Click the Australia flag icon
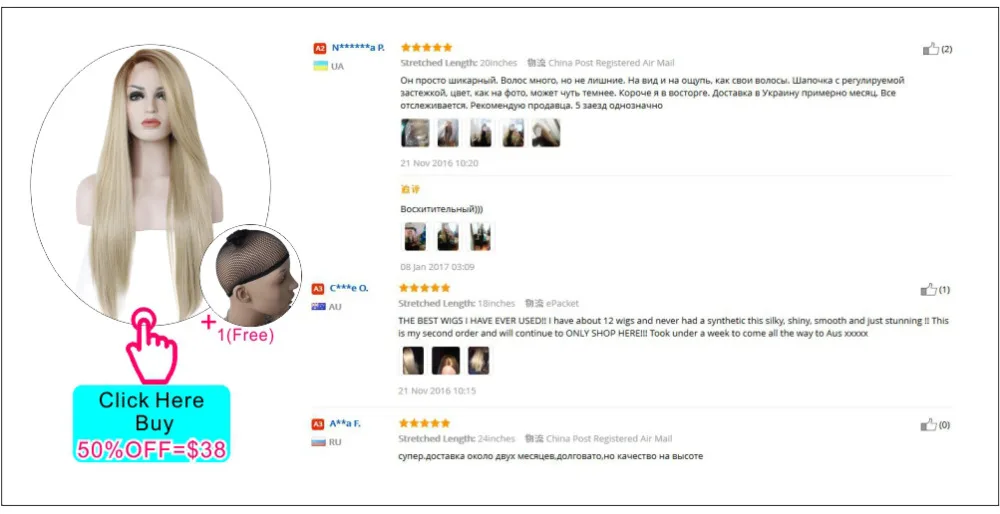The image size is (1000, 514). 318,307
